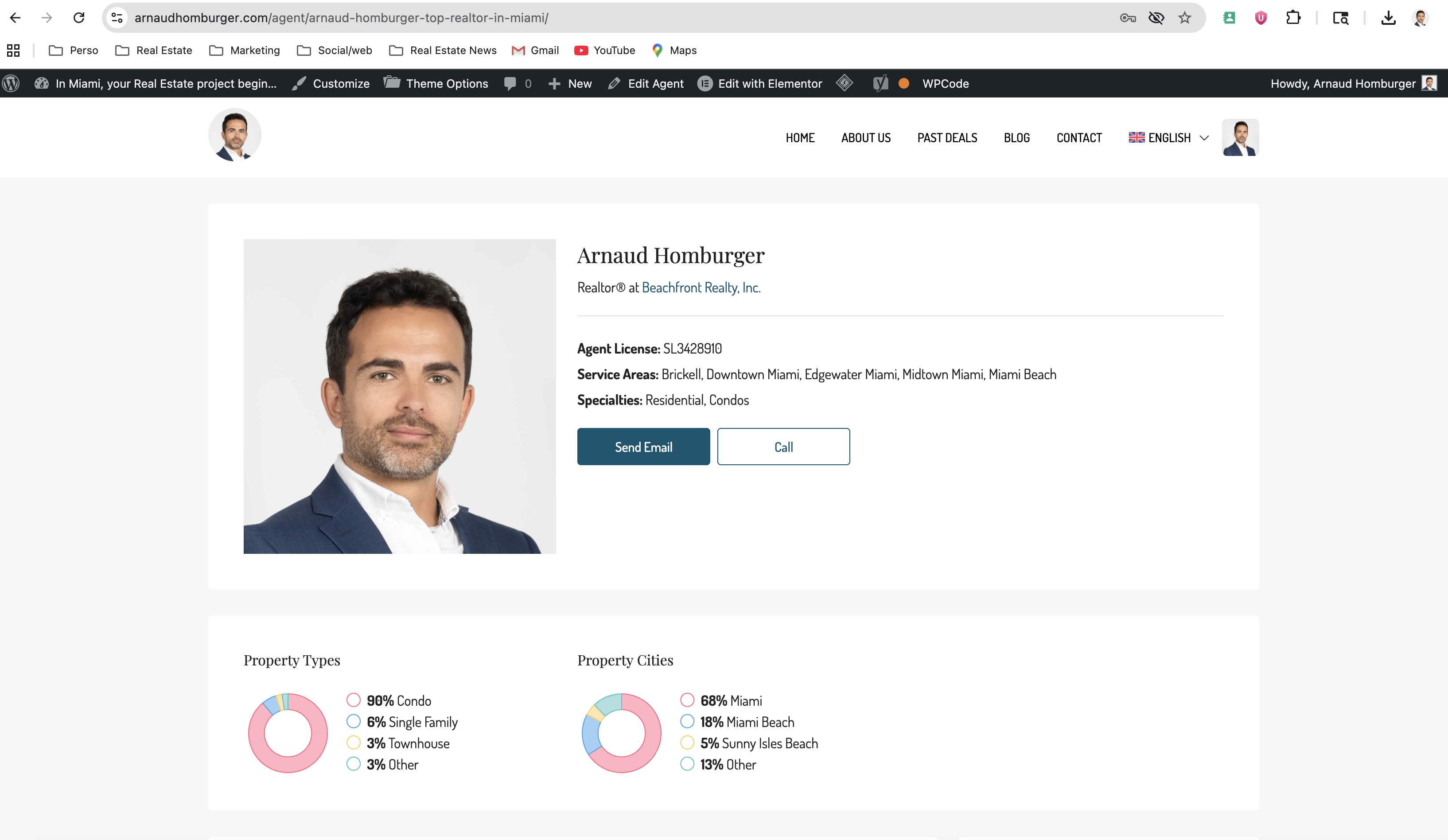Follow the Beachfront Realty, Inc. link
The height and width of the screenshot is (840, 1448).
(x=701, y=287)
